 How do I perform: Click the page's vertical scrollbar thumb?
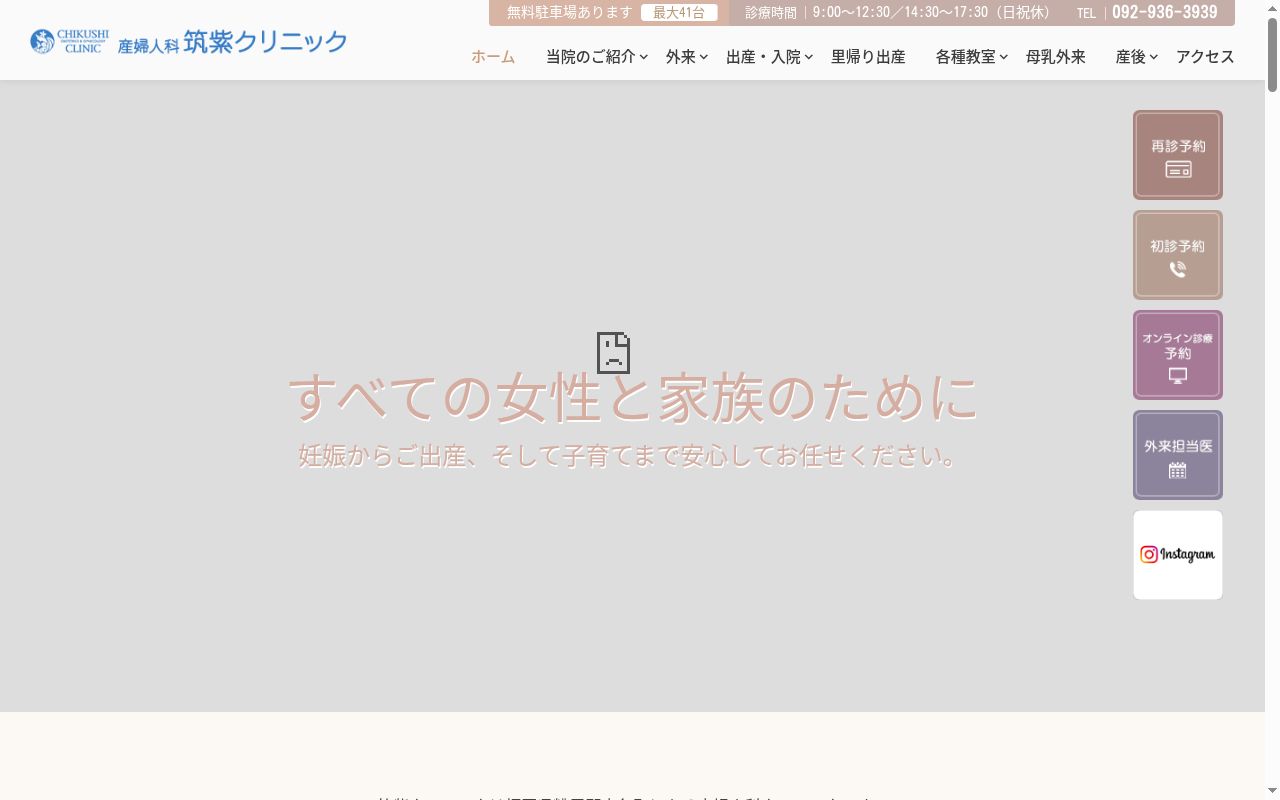1272,56
